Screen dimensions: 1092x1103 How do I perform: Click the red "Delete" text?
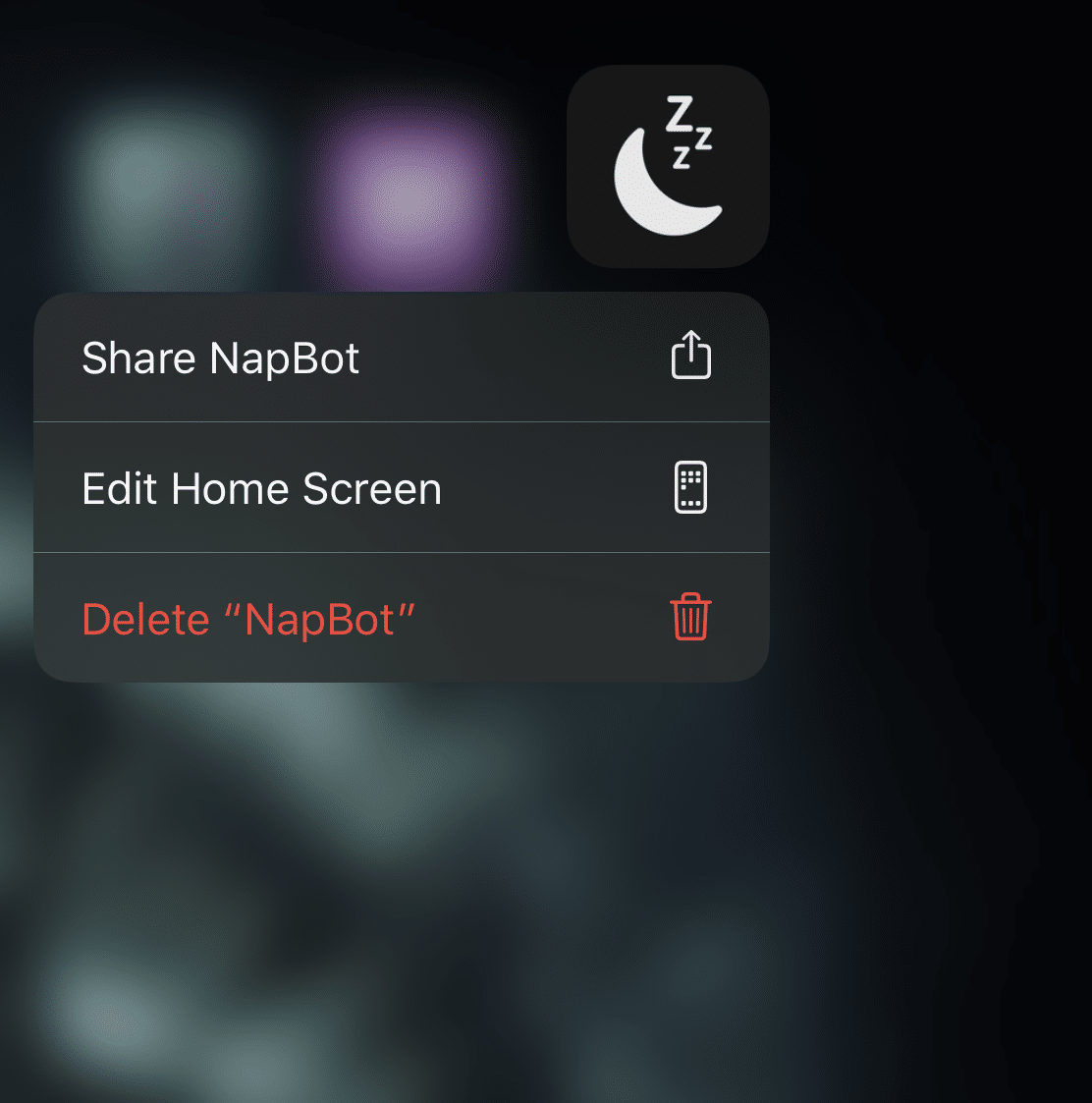click(x=145, y=620)
